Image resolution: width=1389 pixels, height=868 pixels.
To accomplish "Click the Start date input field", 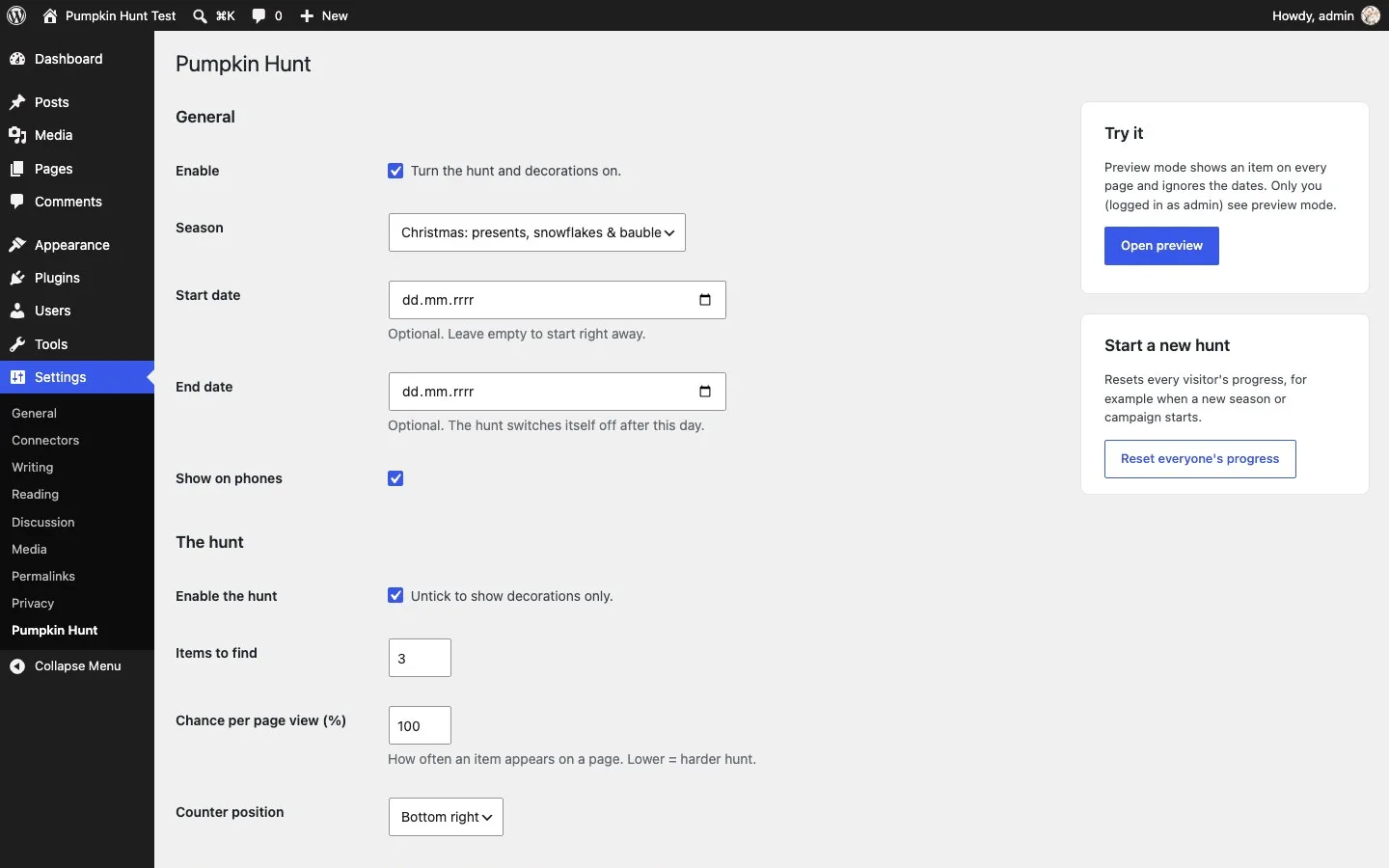I will pos(558,300).
